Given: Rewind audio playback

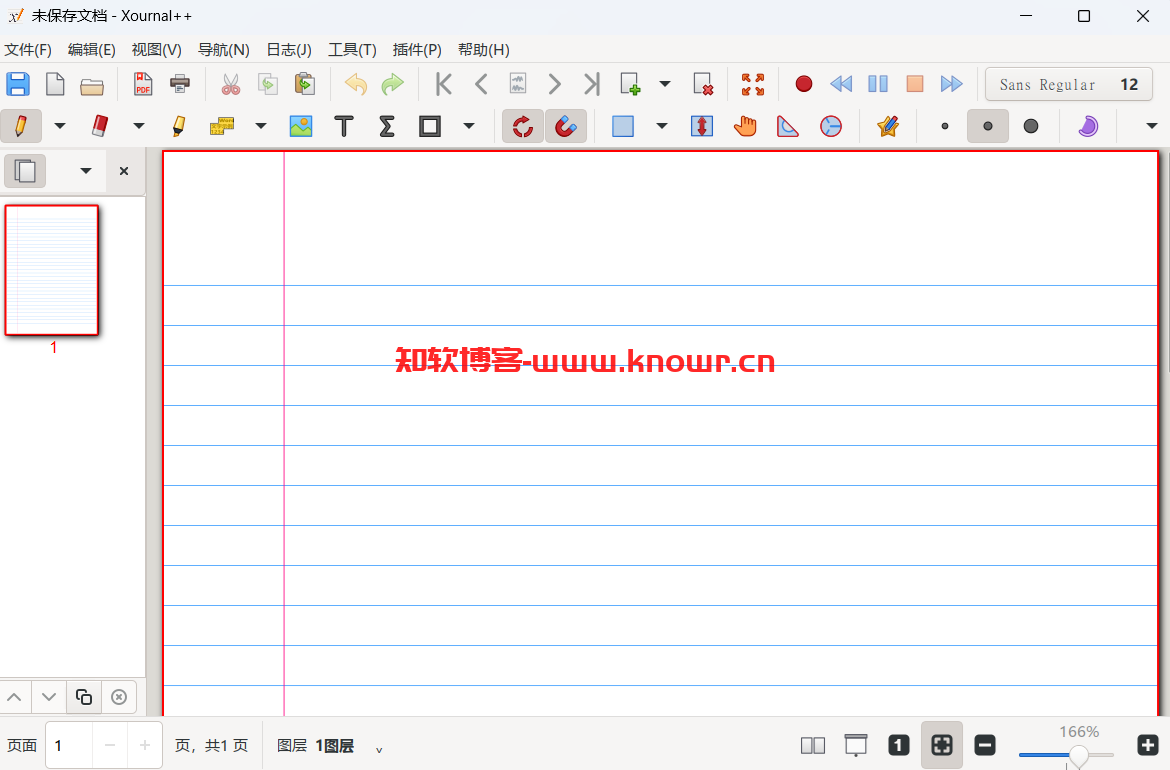Looking at the screenshot, I should click(x=841, y=84).
